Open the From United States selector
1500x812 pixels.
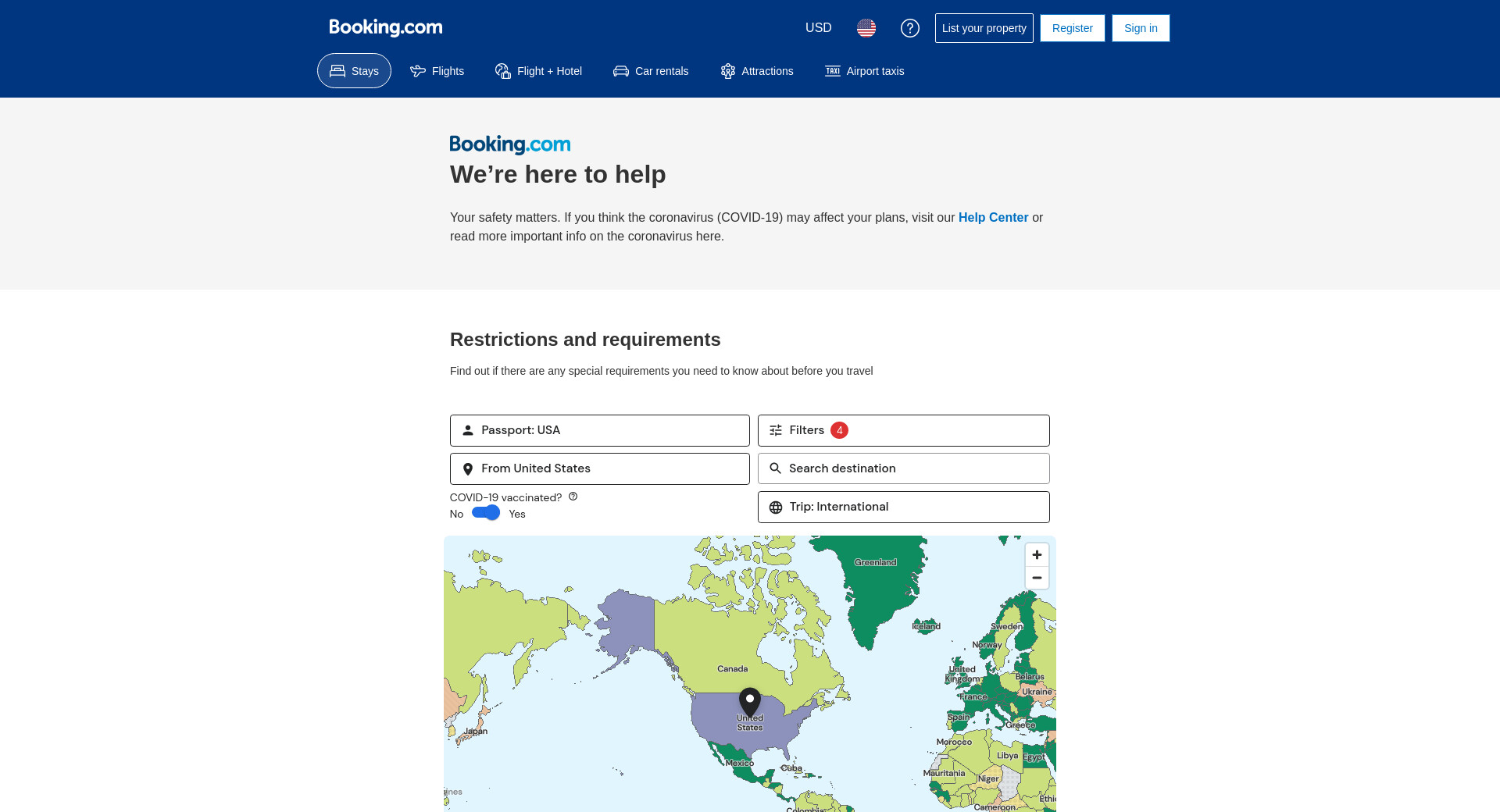click(x=599, y=468)
